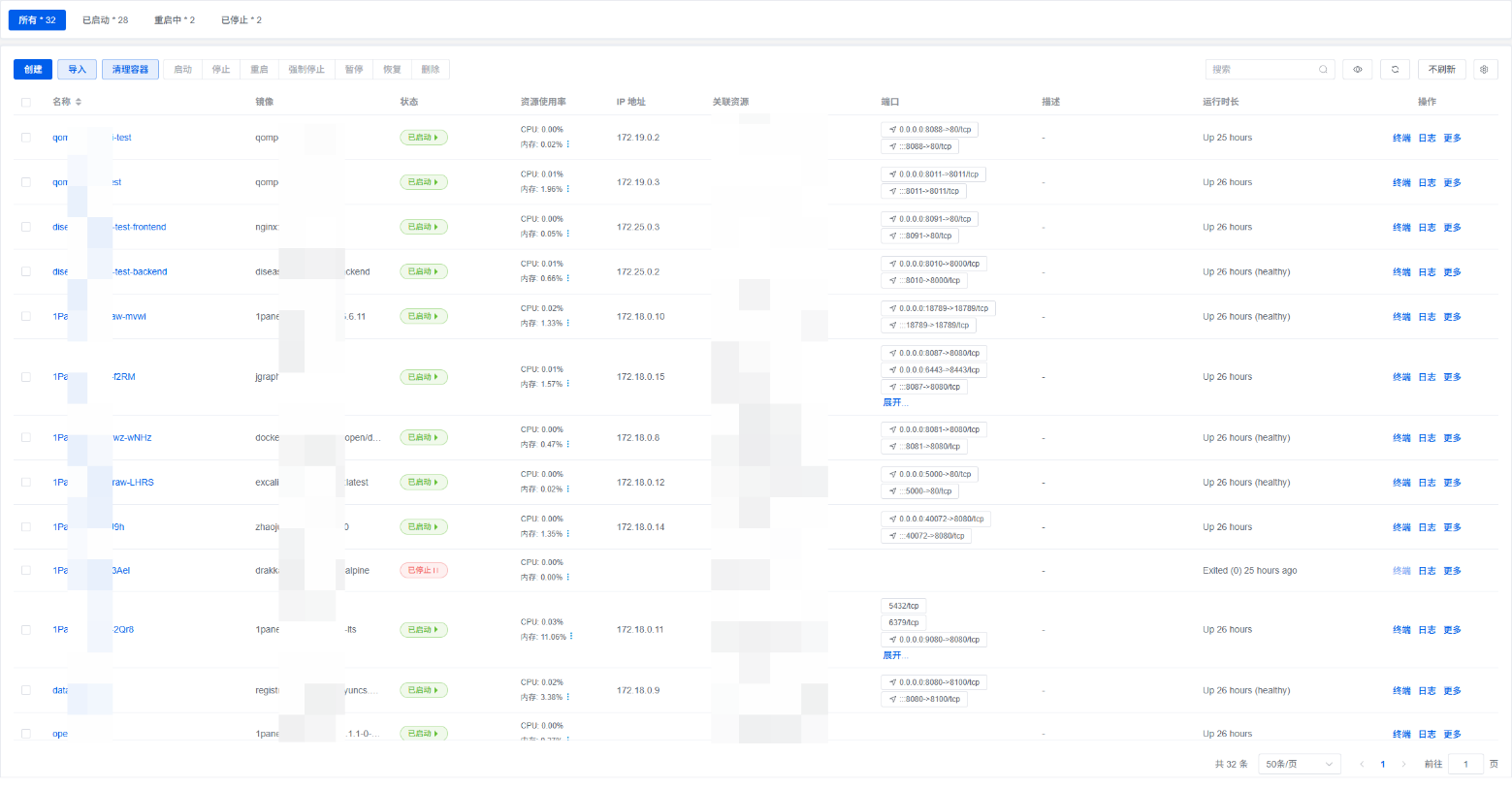Open 更多 menu for 172.25.0.3 row
1512x788 pixels.
click(1452, 227)
